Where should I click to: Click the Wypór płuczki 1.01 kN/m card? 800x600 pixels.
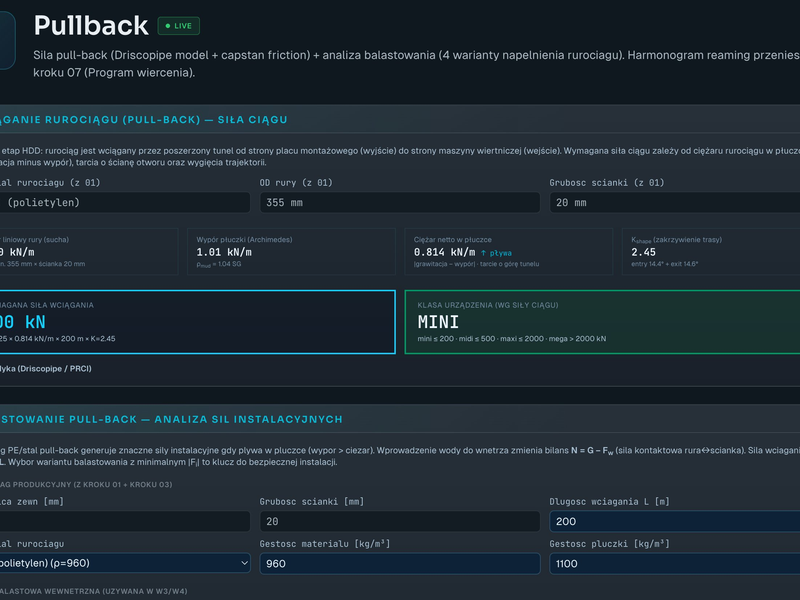pyautogui.click(x=291, y=252)
